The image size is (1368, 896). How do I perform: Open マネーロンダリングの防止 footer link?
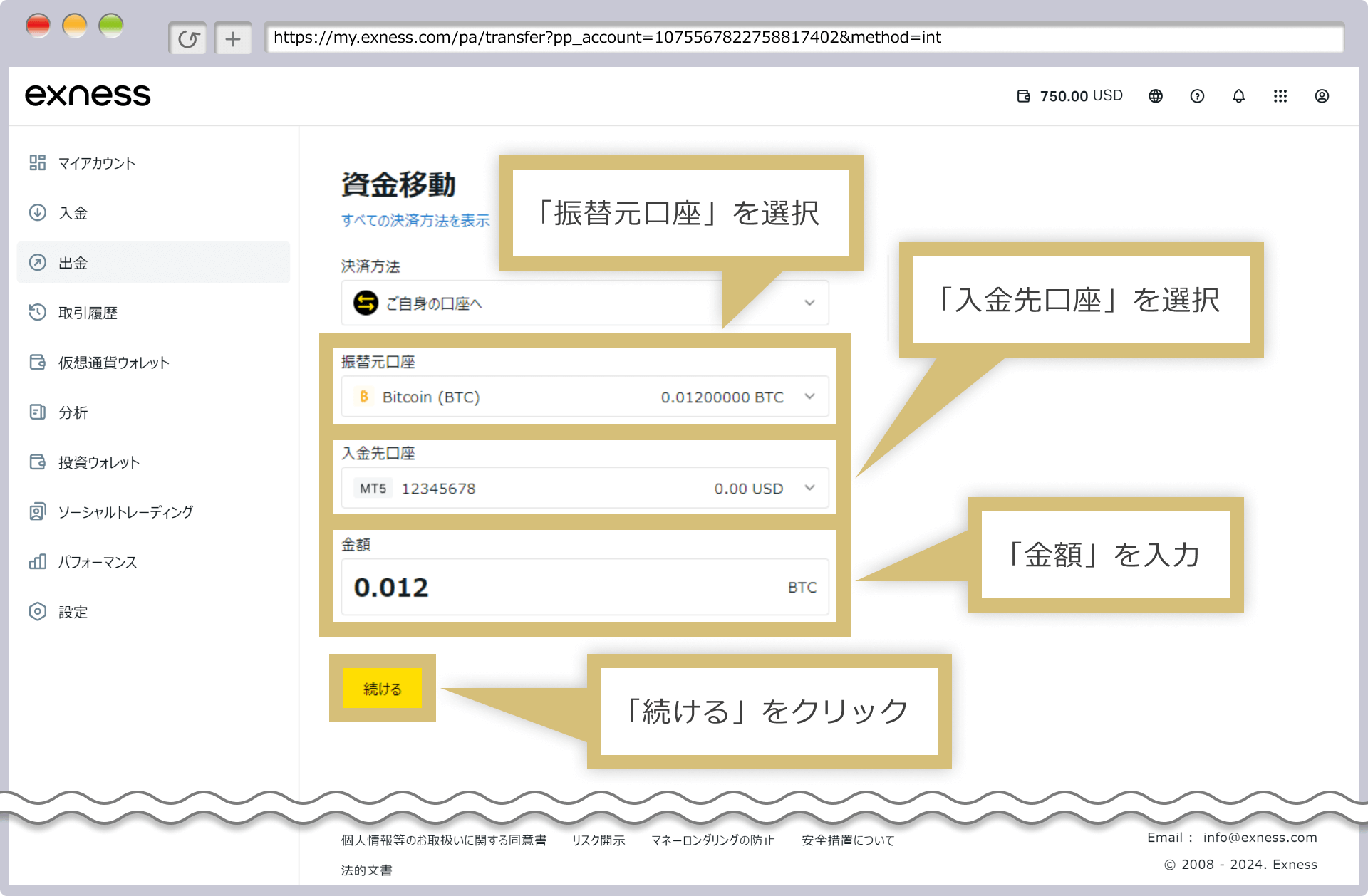(713, 840)
